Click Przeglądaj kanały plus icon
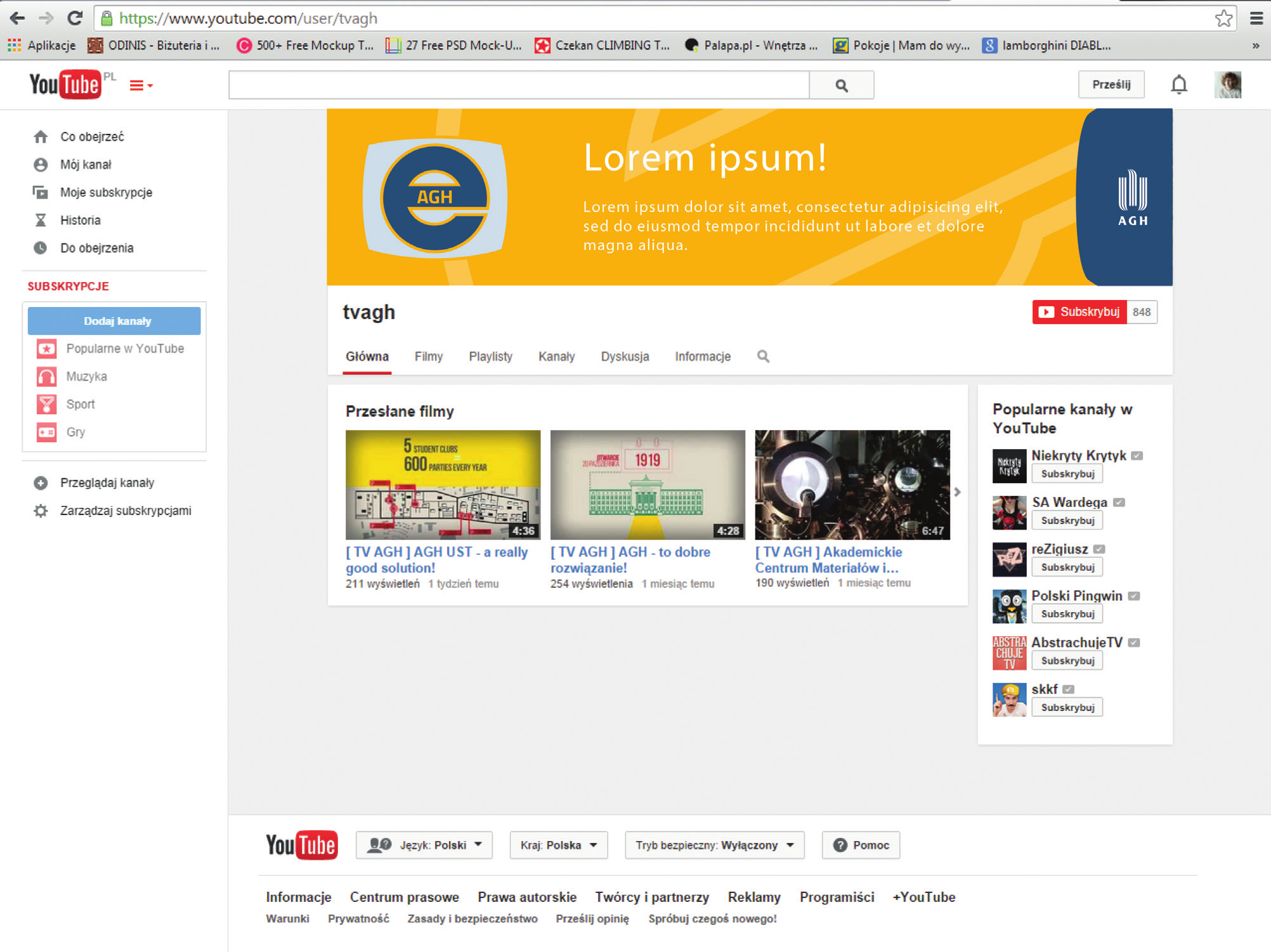Image resolution: width=1271 pixels, height=952 pixels. click(x=41, y=483)
